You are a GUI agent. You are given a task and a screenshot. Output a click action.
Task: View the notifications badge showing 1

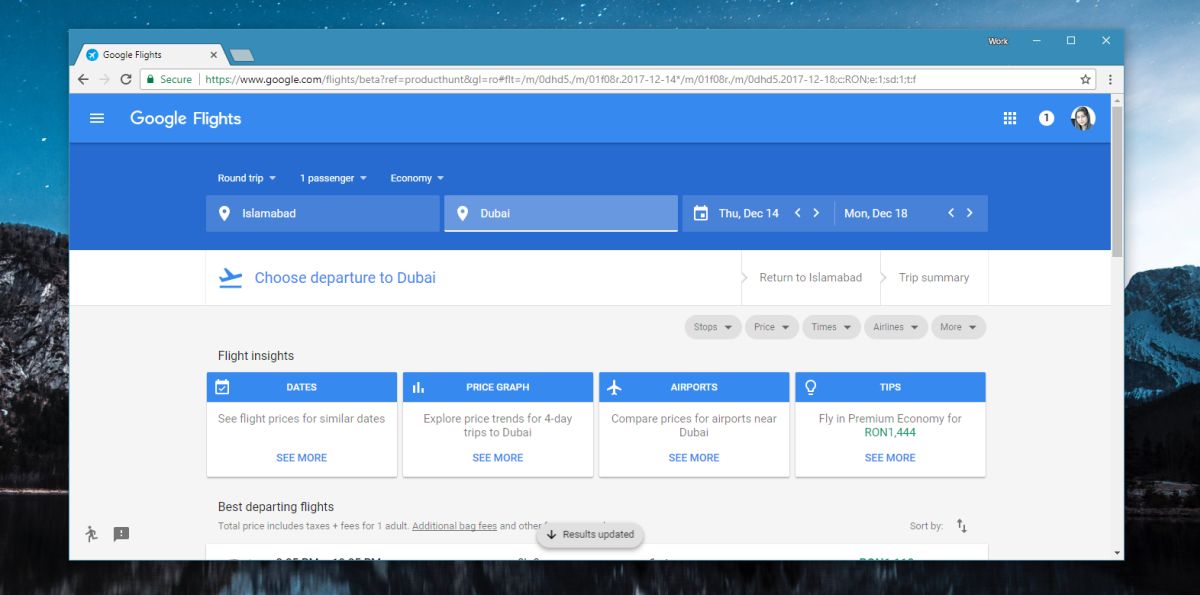(1046, 118)
